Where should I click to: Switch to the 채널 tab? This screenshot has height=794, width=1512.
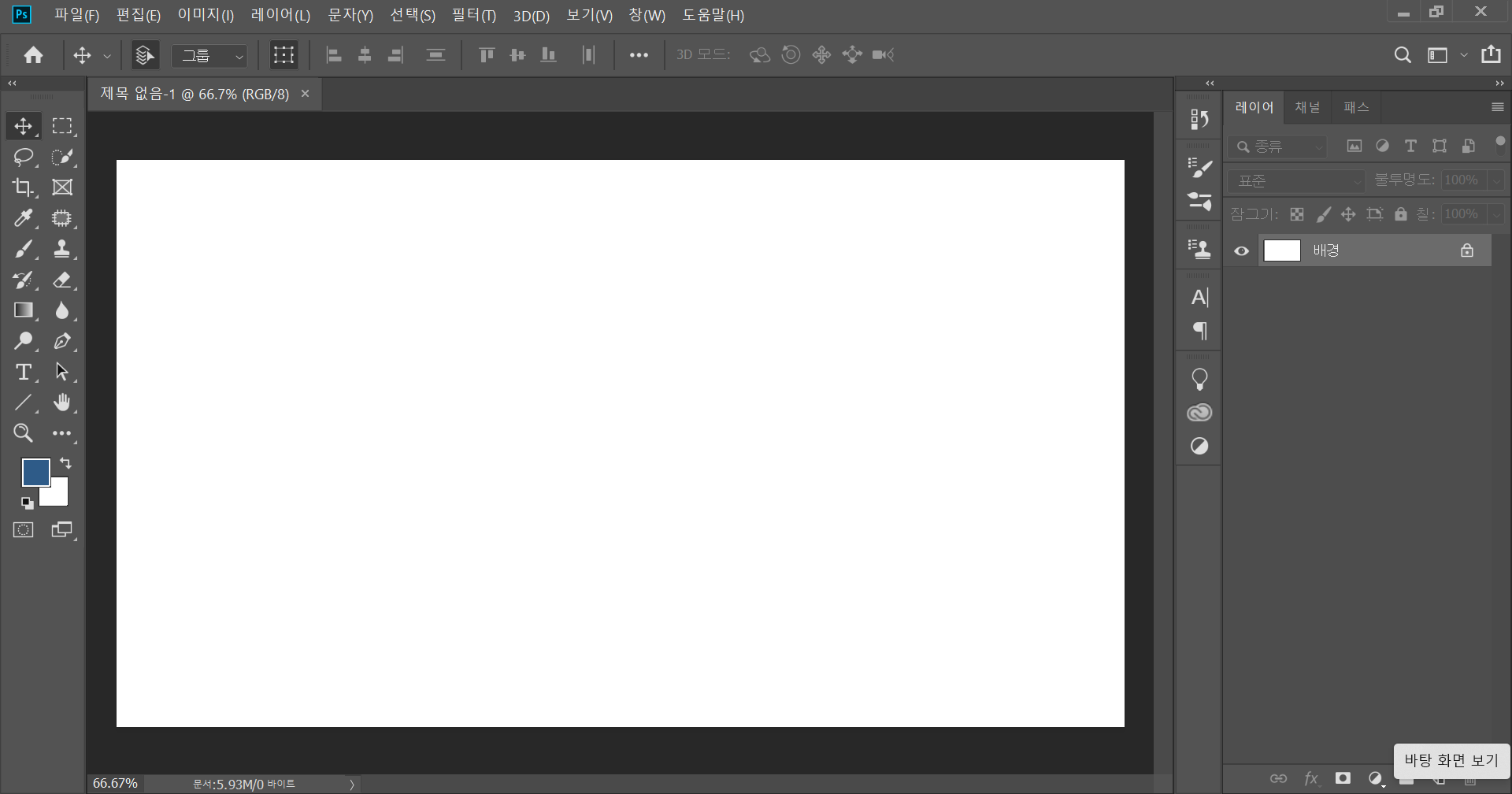coord(1307,107)
